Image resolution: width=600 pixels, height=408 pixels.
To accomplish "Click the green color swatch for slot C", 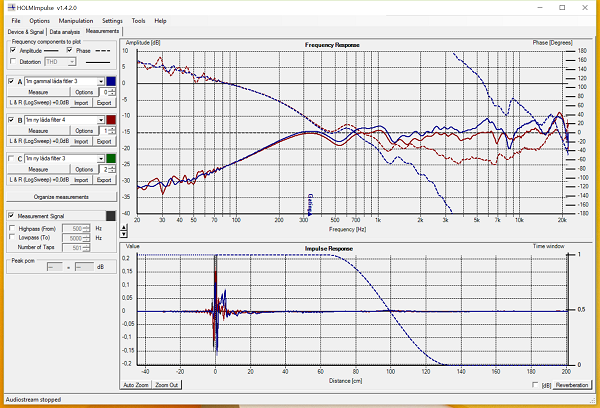I will 111,158.
